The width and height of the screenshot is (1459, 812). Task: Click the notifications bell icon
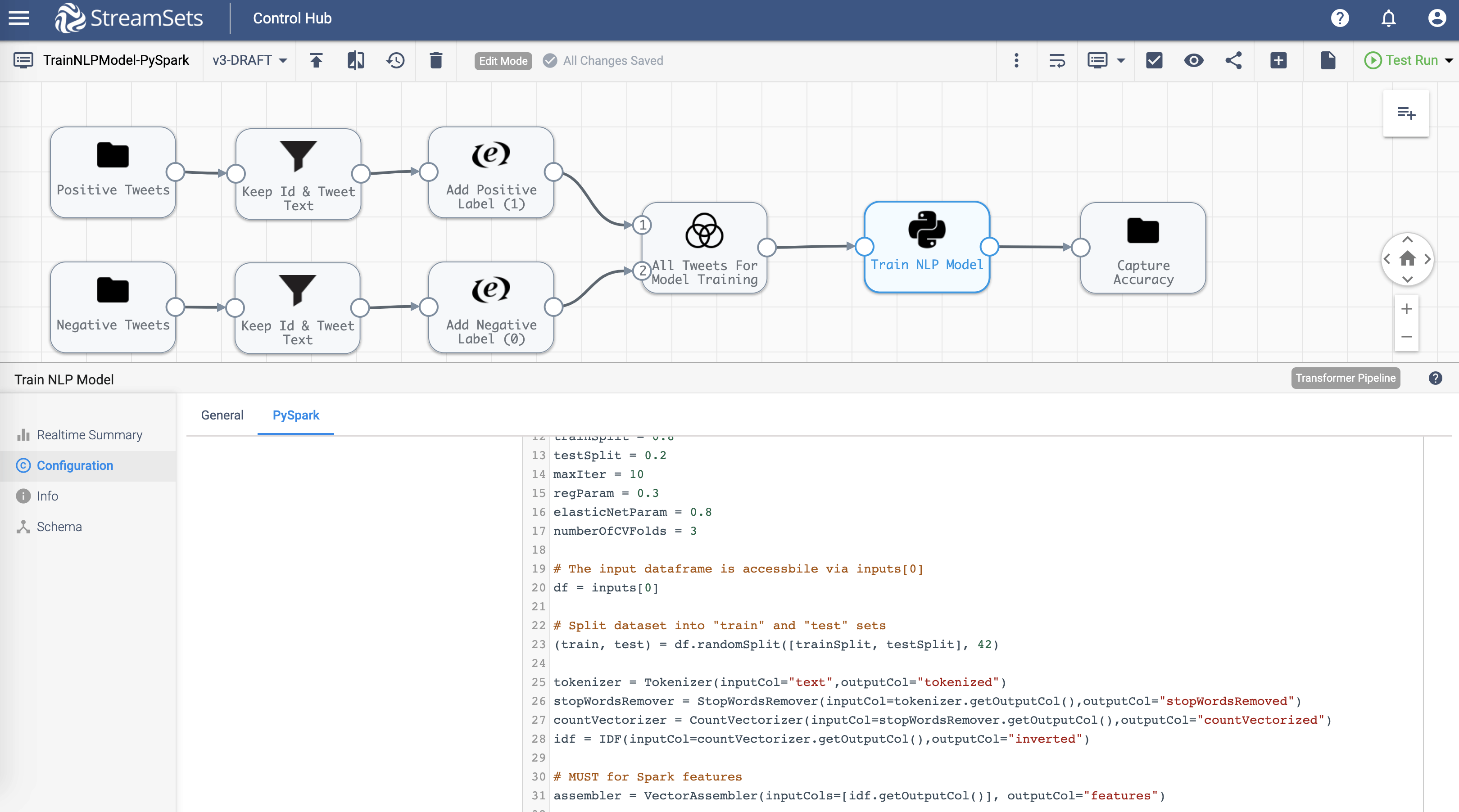pyautogui.click(x=1388, y=18)
